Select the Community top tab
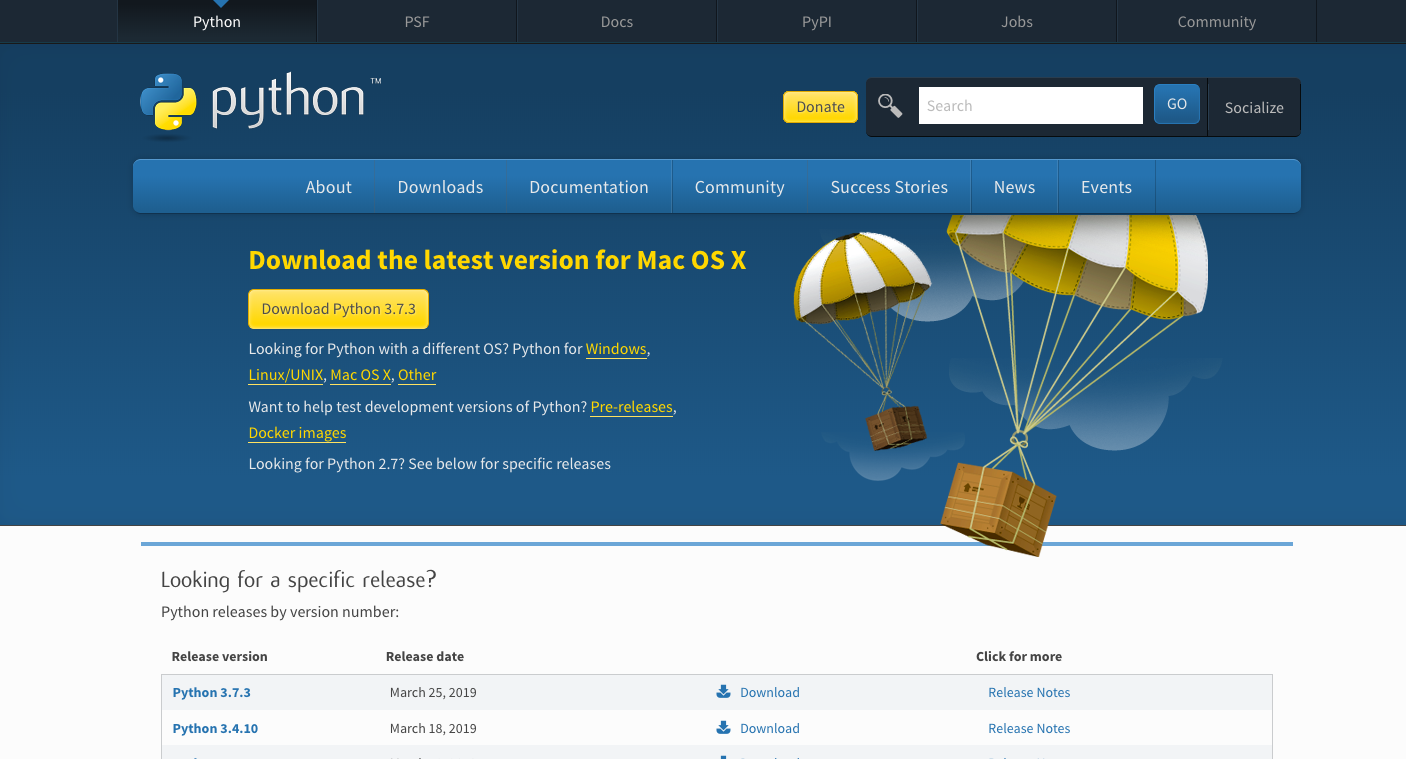This screenshot has height=759, width=1406. (x=1217, y=22)
